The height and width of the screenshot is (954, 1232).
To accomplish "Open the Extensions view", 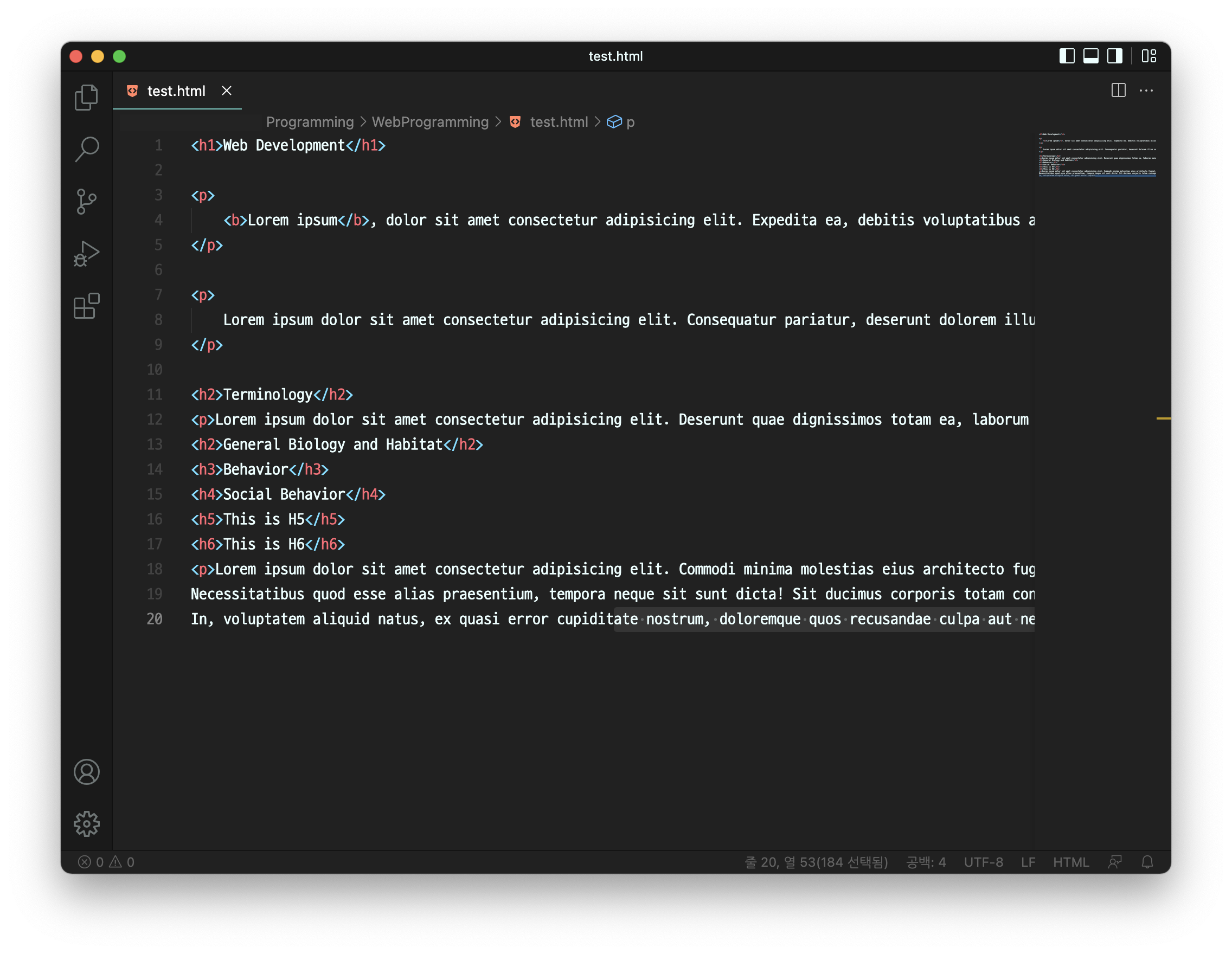I will (86, 306).
